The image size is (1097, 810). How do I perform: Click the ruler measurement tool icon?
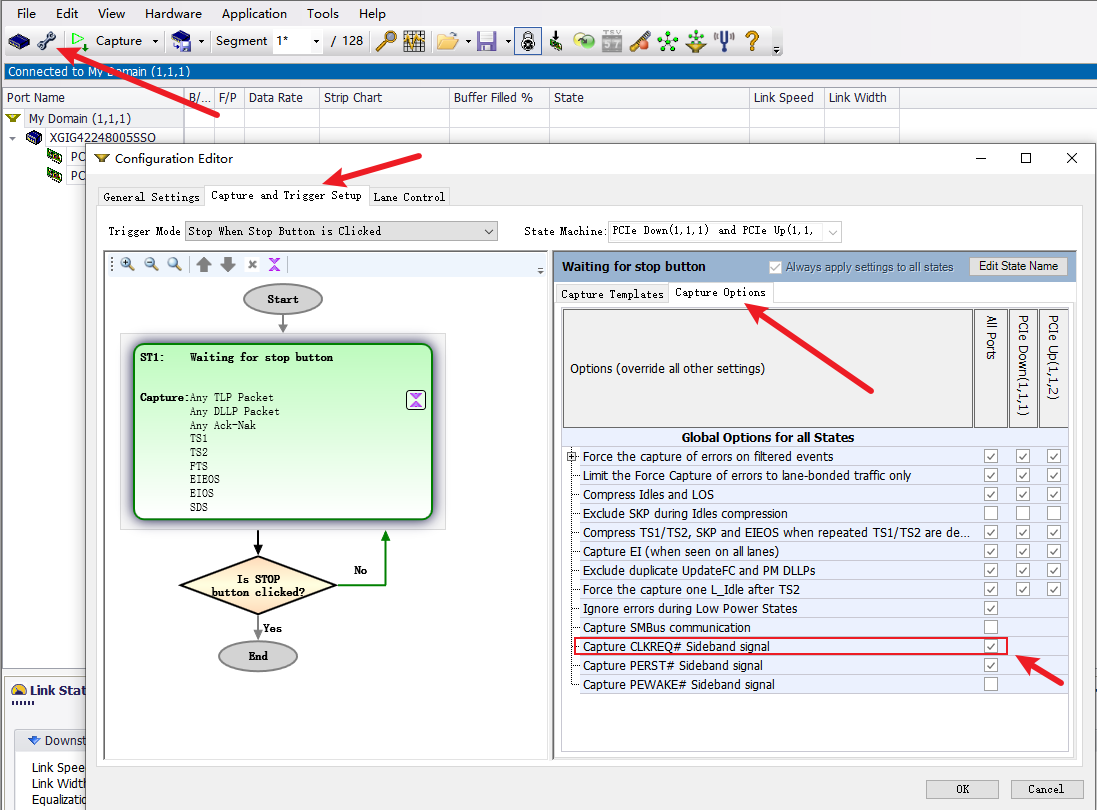coord(639,41)
